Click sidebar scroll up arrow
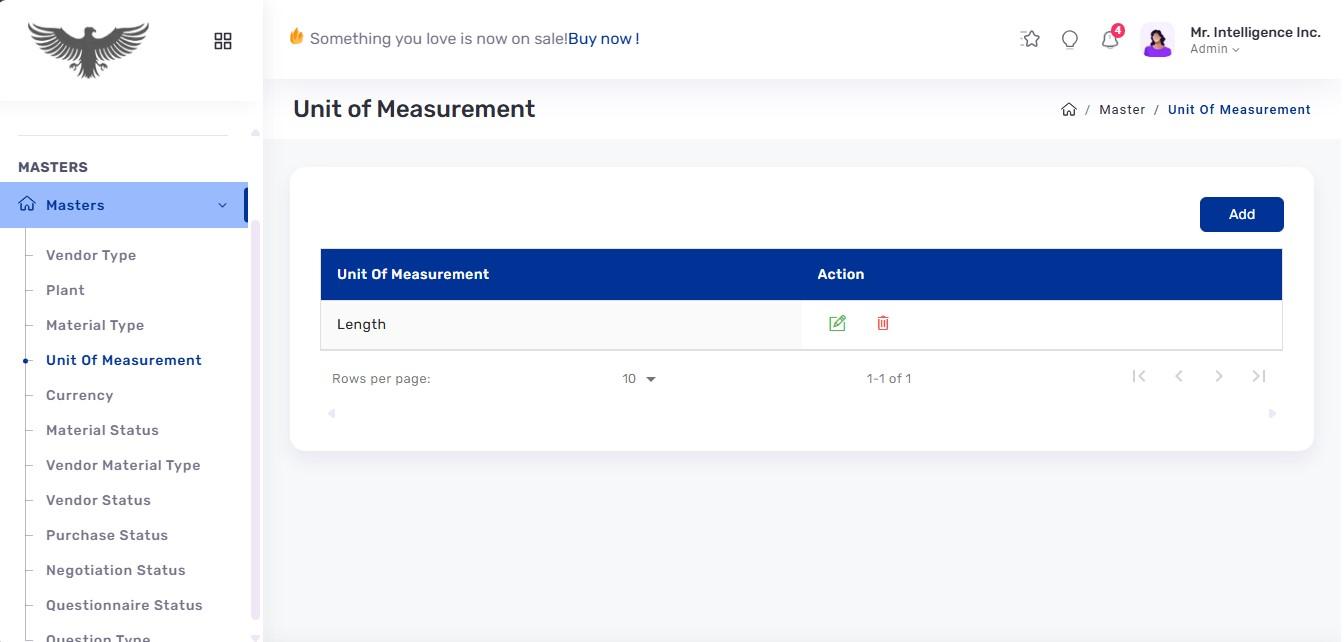The image size is (1344, 642). [255, 132]
